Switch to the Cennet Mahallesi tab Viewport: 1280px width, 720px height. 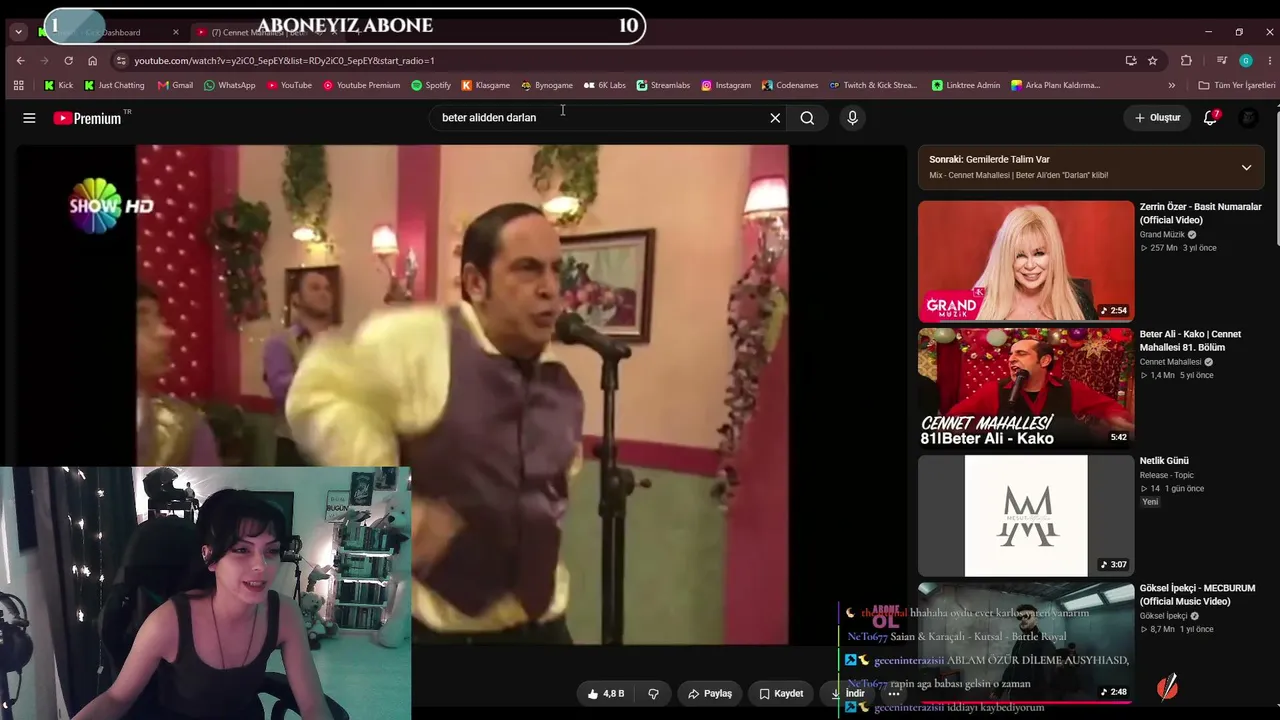coord(262,32)
